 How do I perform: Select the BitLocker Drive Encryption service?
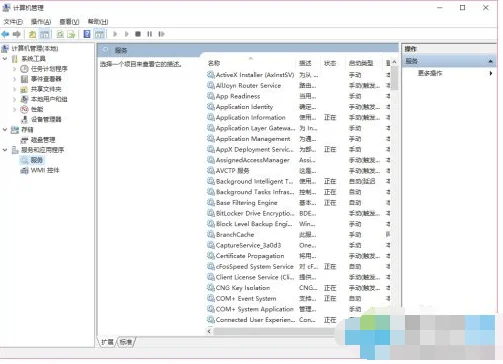(x=255, y=213)
